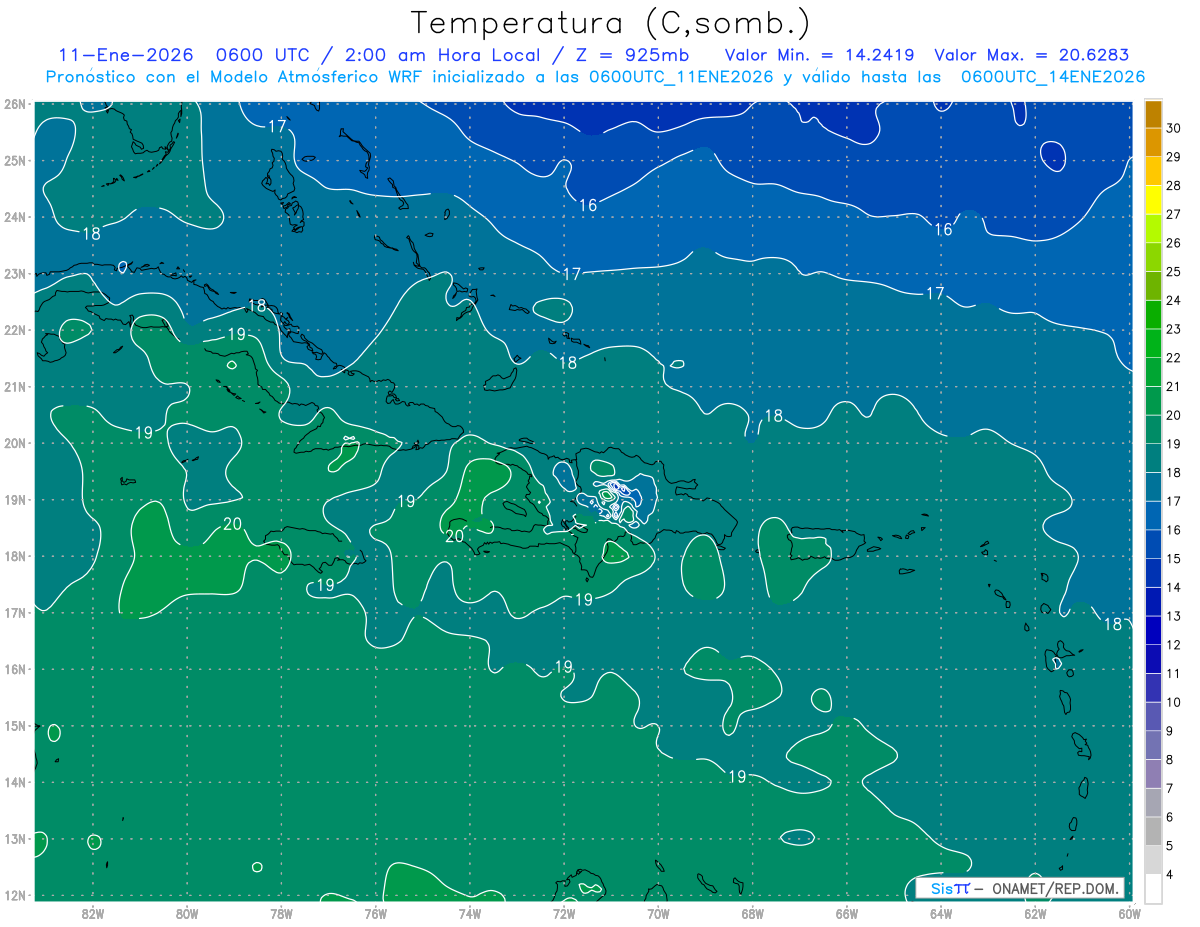Click the 15N latitude label
Screen dimensions: 1200x927
pyautogui.click(x=15, y=725)
